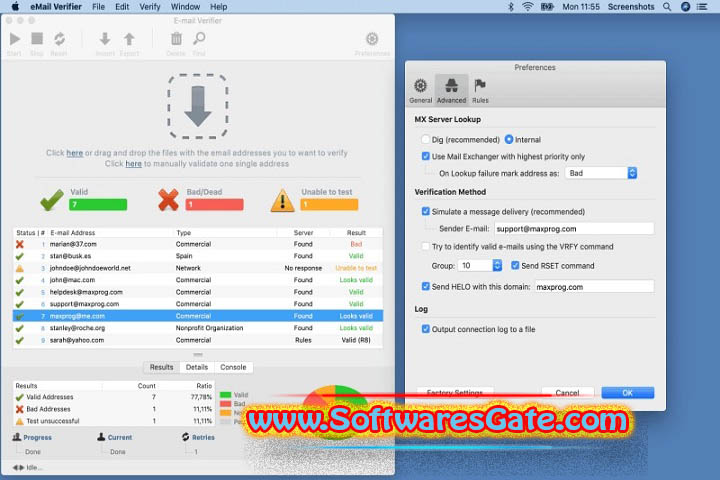Click the green Valid checkmark icon
Image resolution: width=720 pixels, height=480 pixels.
point(52,200)
